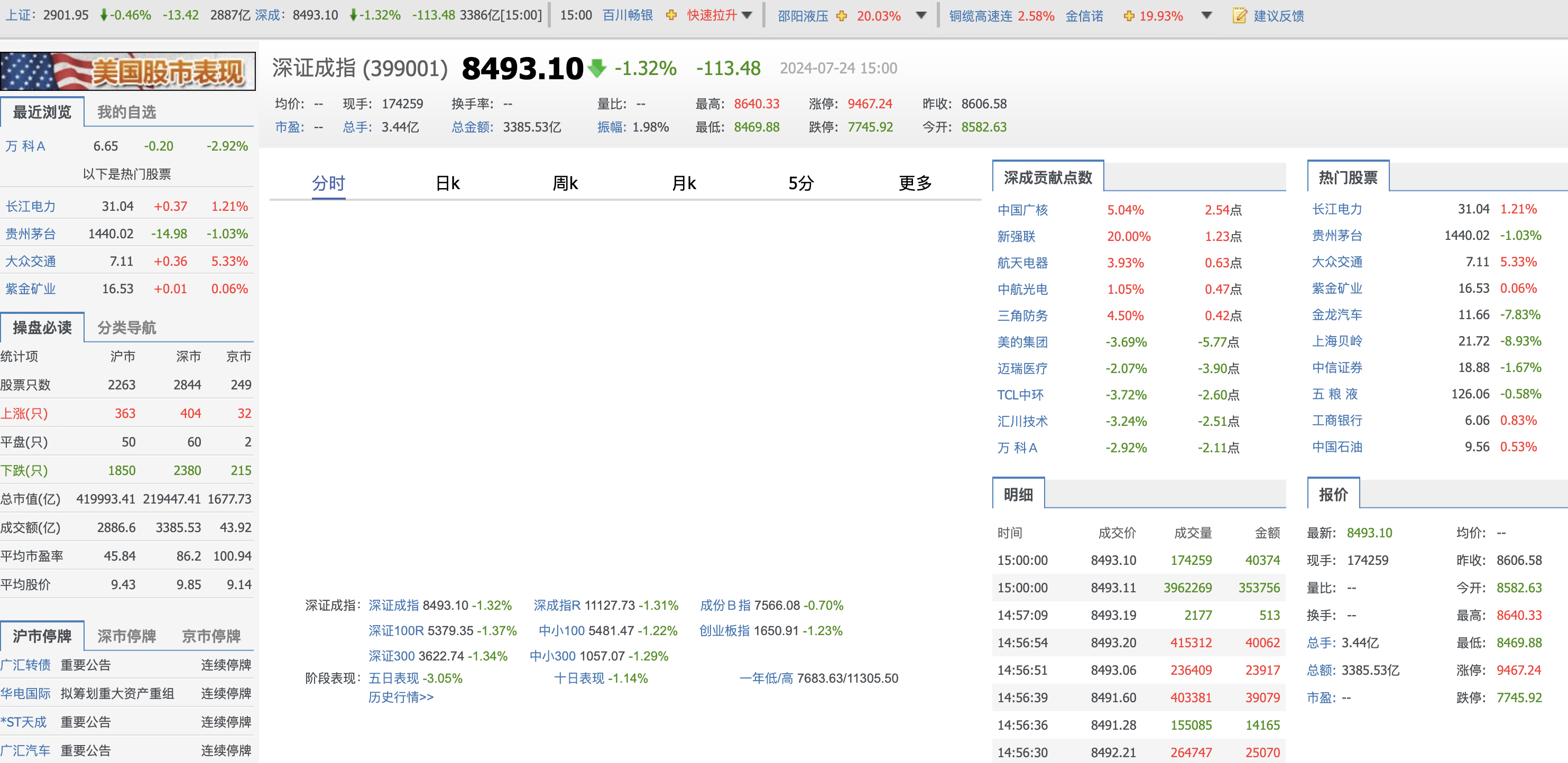
Task: Open the 操盘必读 tab
Action: tap(42, 328)
